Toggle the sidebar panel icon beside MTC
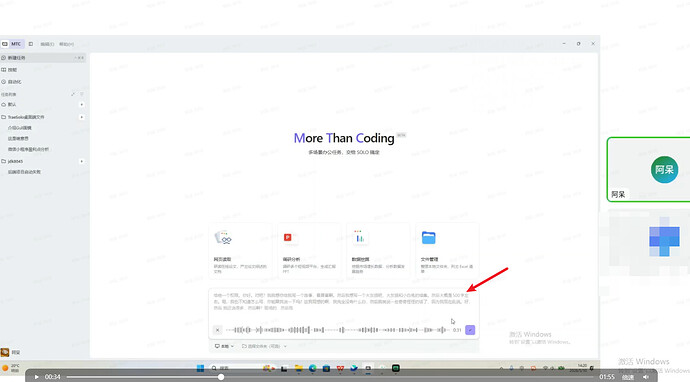The height and width of the screenshot is (382, 690). pyautogui.click(x=31, y=44)
